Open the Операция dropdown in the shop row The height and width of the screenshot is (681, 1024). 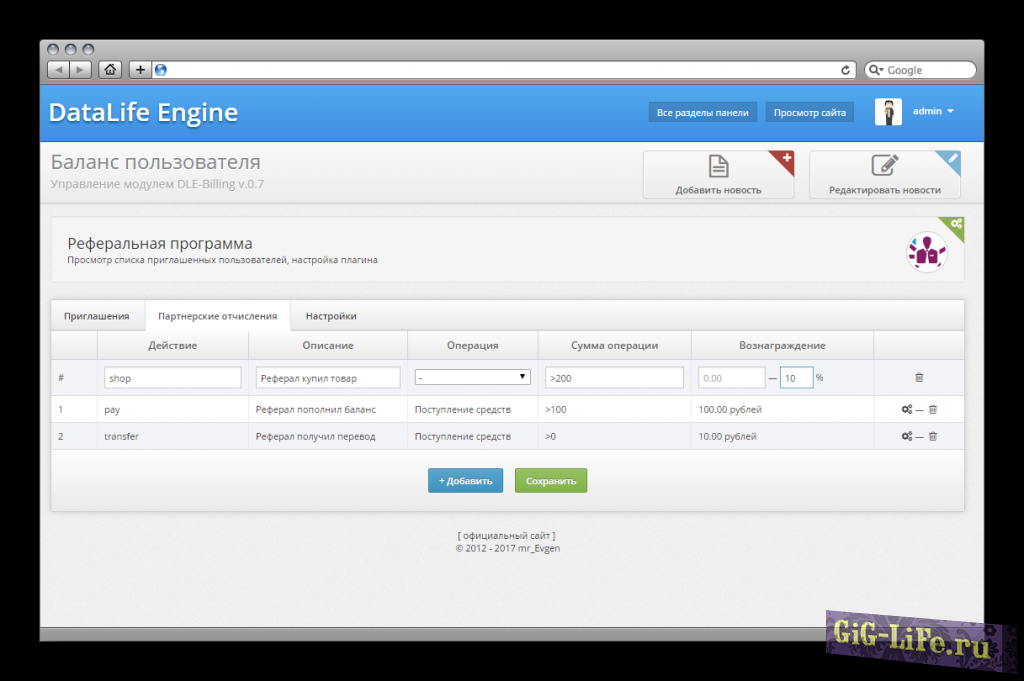pyautogui.click(x=473, y=378)
